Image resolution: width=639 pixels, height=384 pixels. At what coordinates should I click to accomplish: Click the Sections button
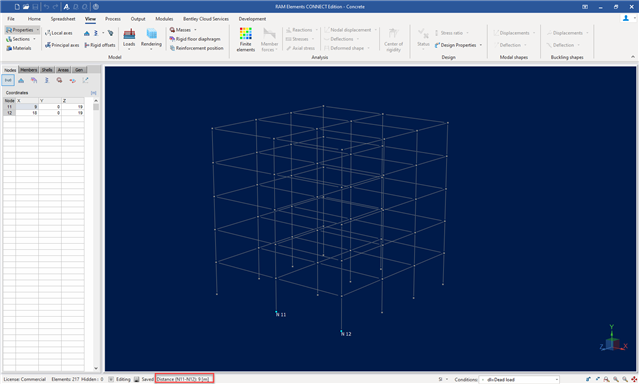coord(20,39)
